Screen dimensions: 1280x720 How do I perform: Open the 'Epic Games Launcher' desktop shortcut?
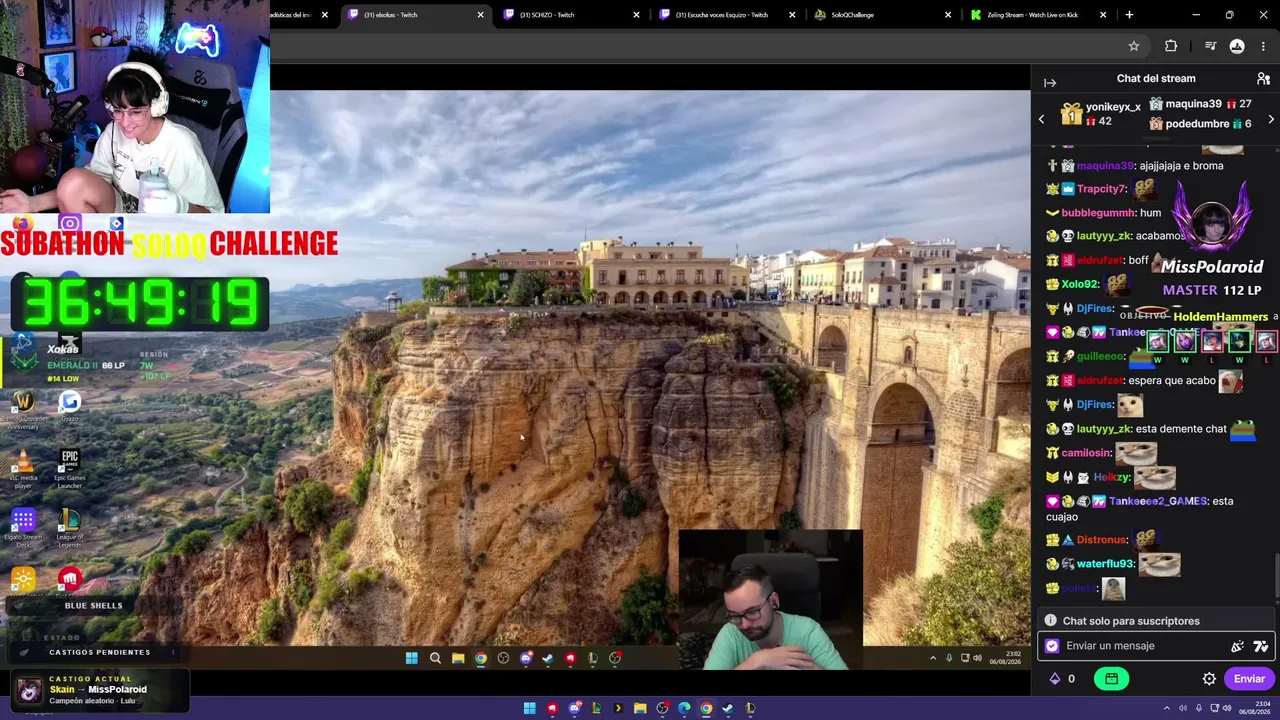coord(69,469)
